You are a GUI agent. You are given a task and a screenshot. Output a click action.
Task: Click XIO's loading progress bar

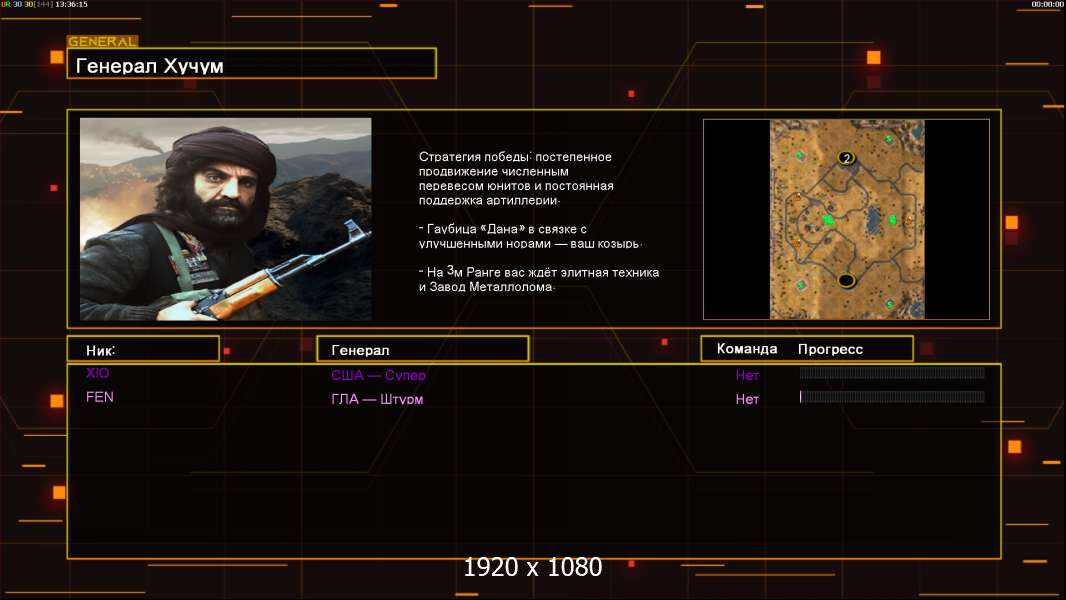891,373
